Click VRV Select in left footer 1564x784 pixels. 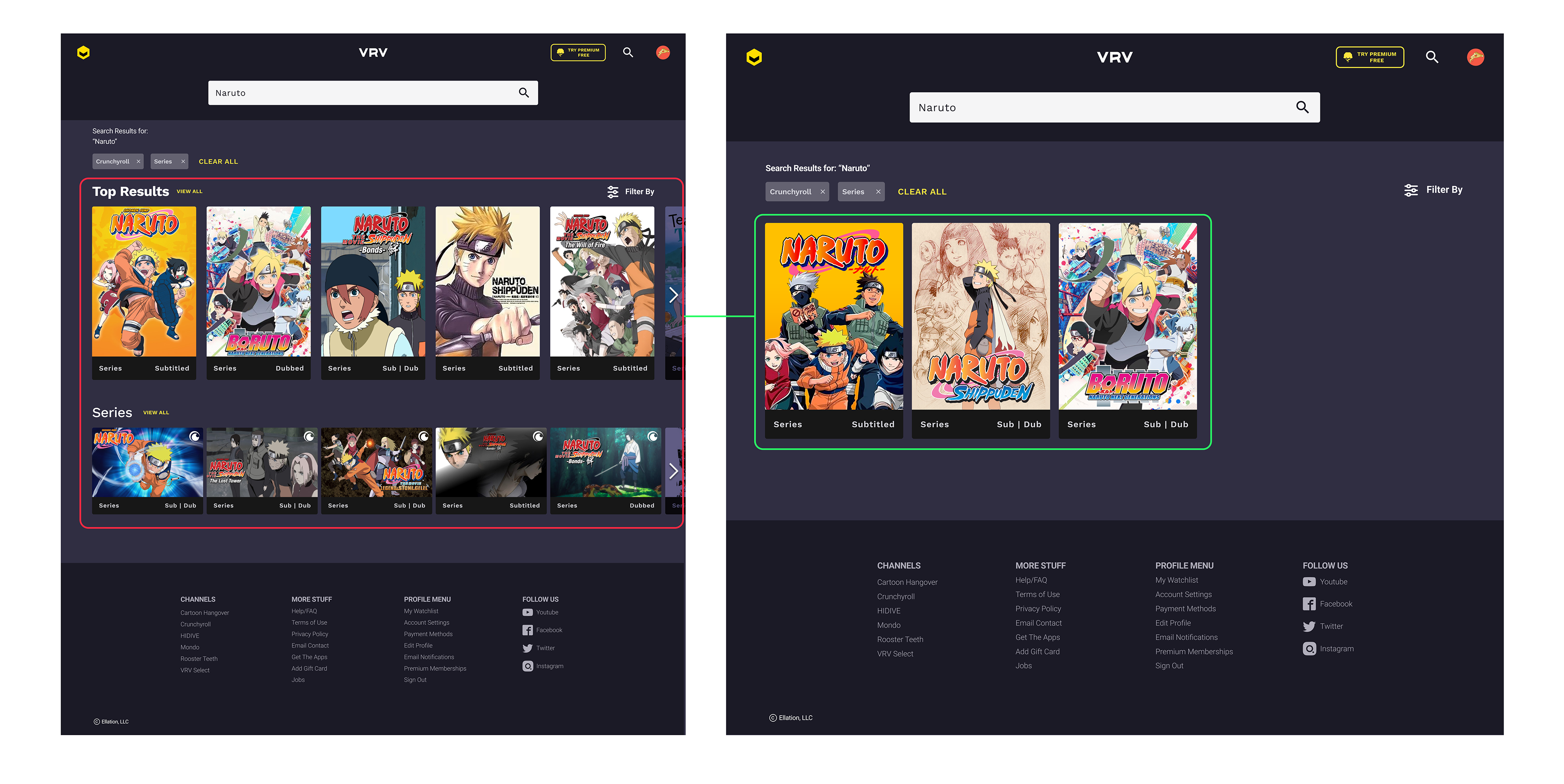(x=195, y=670)
